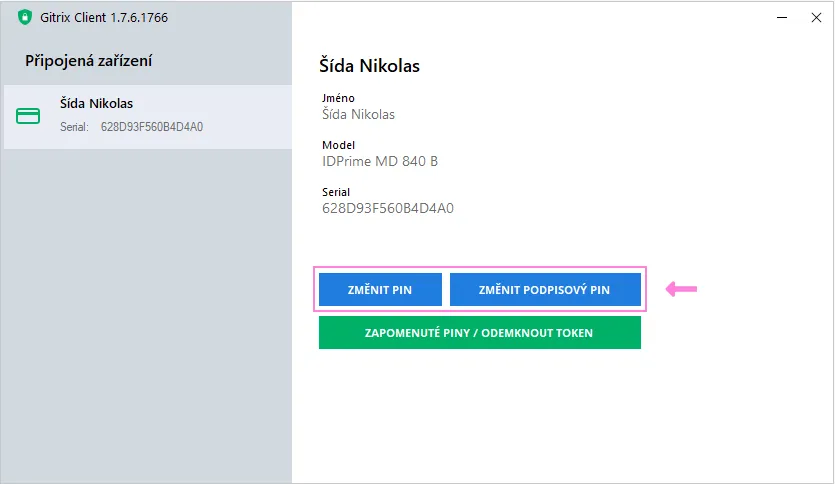The height and width of the screenshot is (484, 835).
Task: Click the Gitrix shield logo icon
Action: (25, 16)
